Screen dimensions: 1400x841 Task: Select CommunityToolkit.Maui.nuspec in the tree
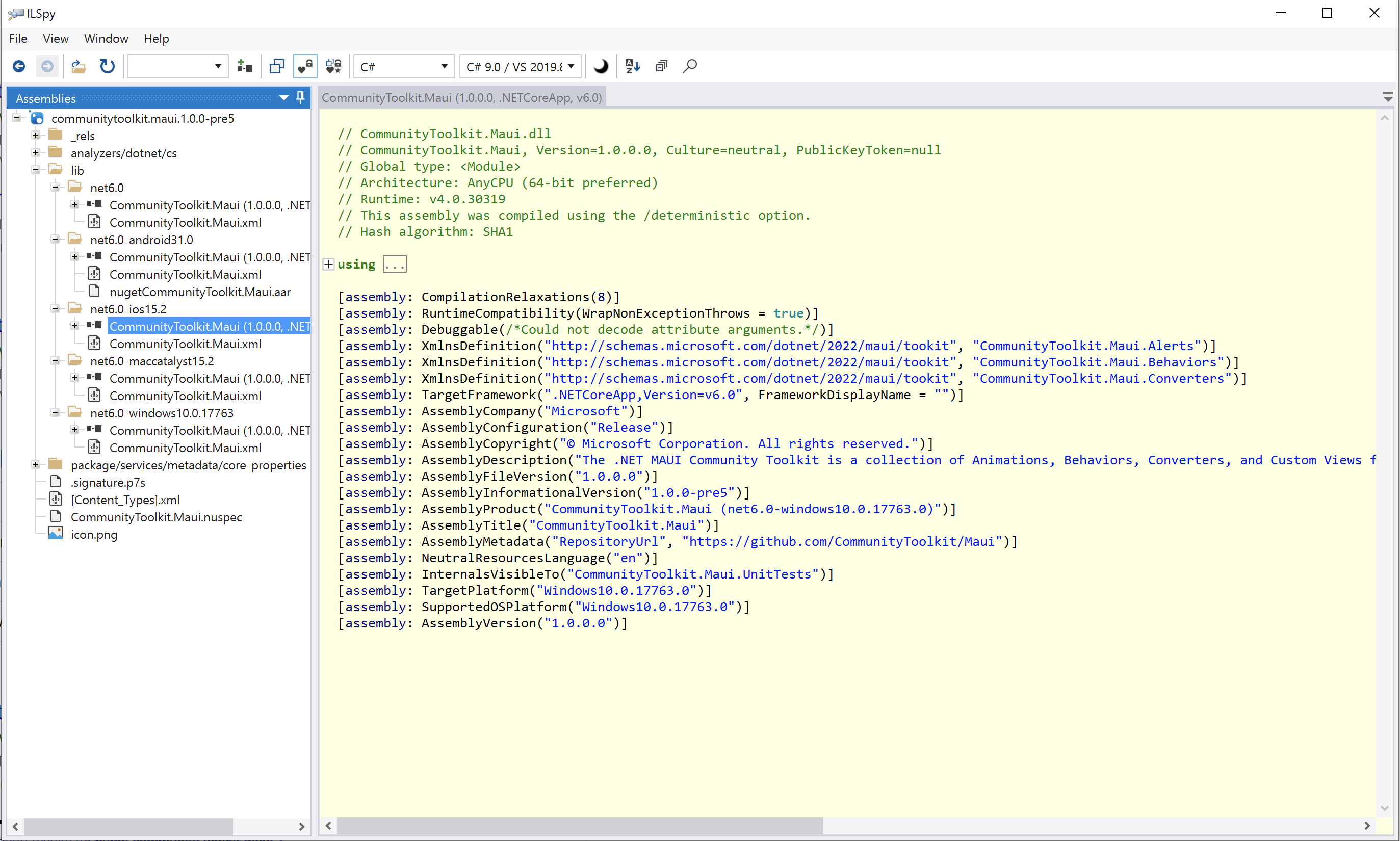[157, 517]
